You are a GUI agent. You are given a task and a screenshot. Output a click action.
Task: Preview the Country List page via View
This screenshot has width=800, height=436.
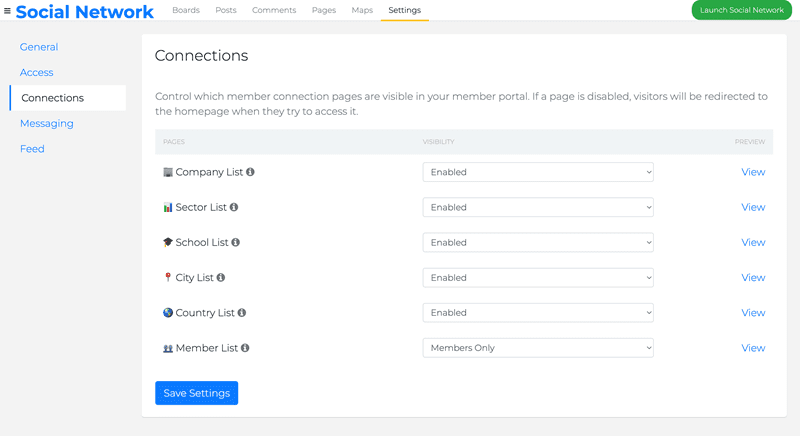pos(753,313)
